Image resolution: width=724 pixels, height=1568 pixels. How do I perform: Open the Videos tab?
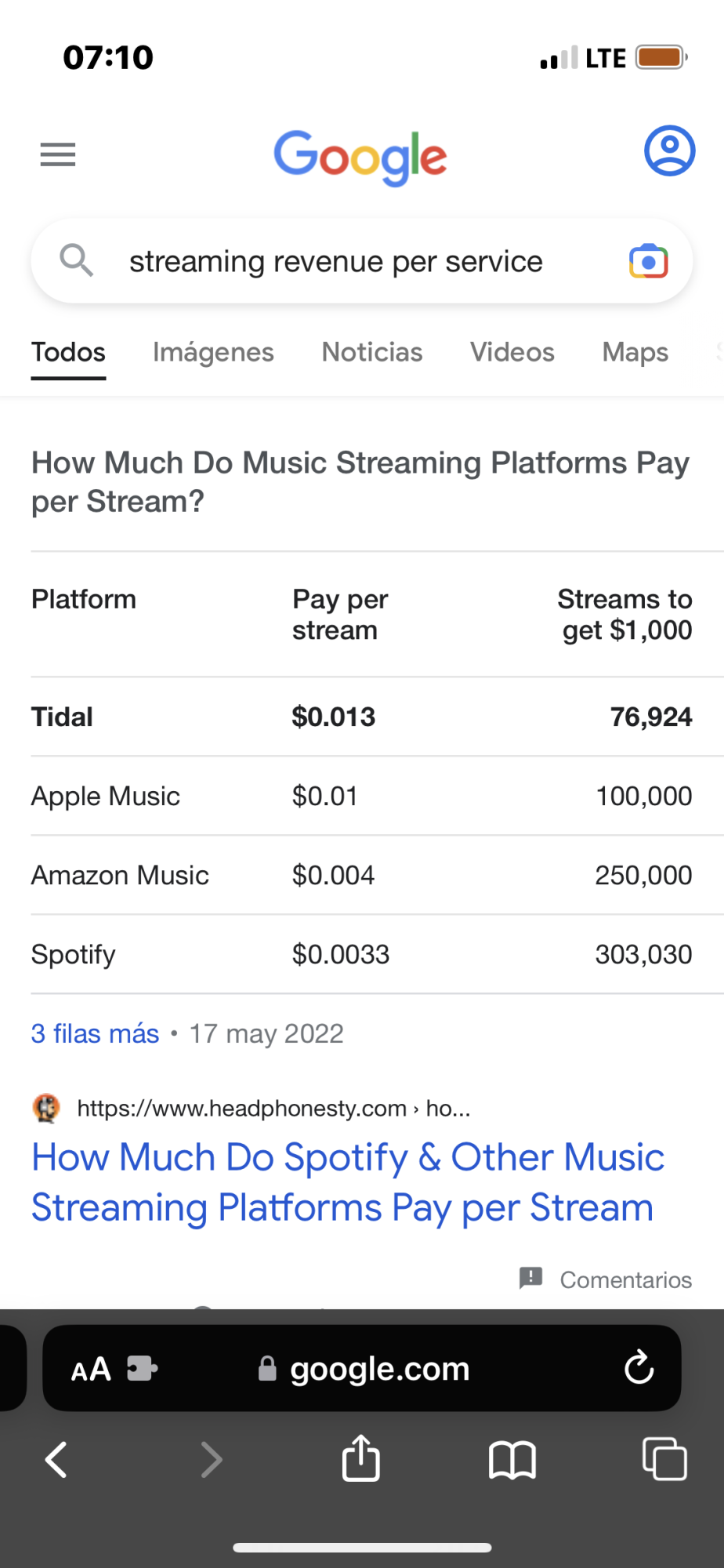[512, 352]
